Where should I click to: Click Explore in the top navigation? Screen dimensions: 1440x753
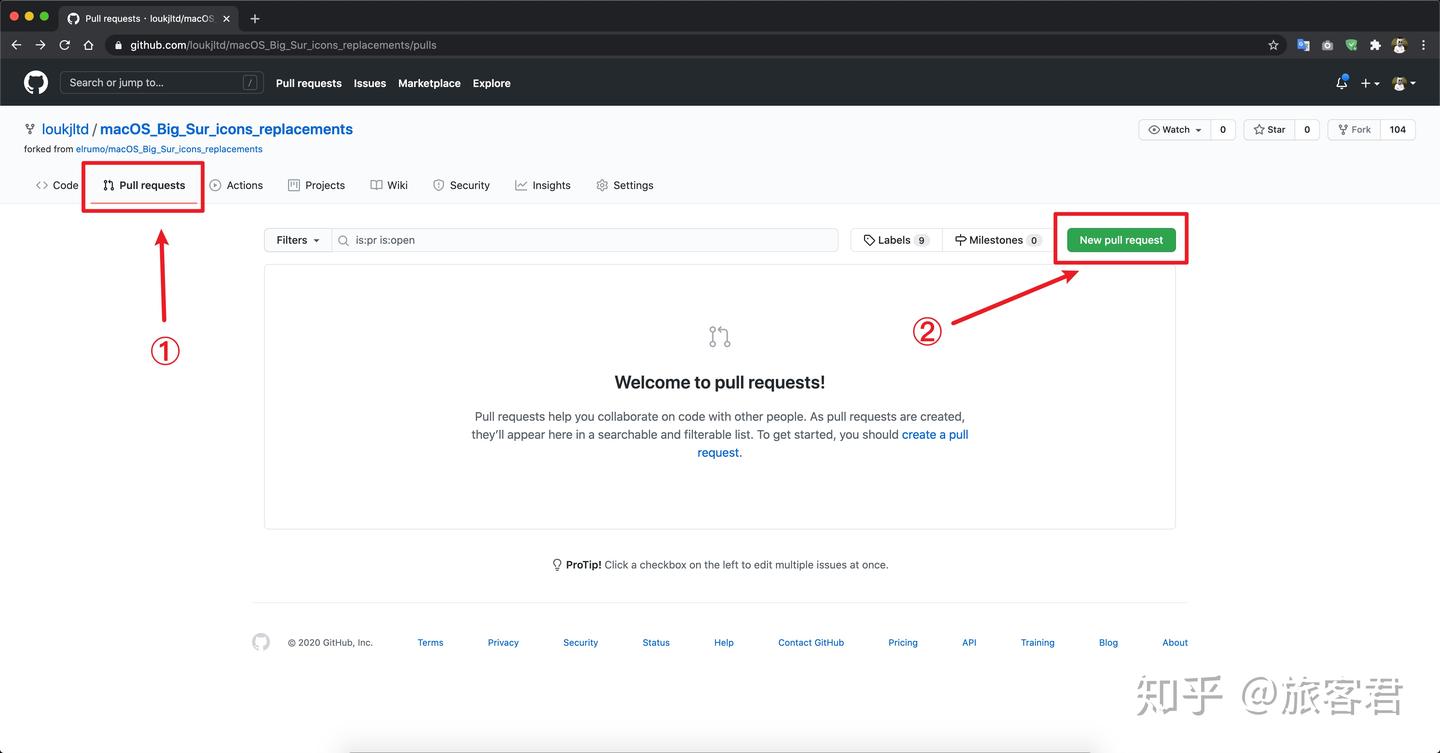pos(491,84)
